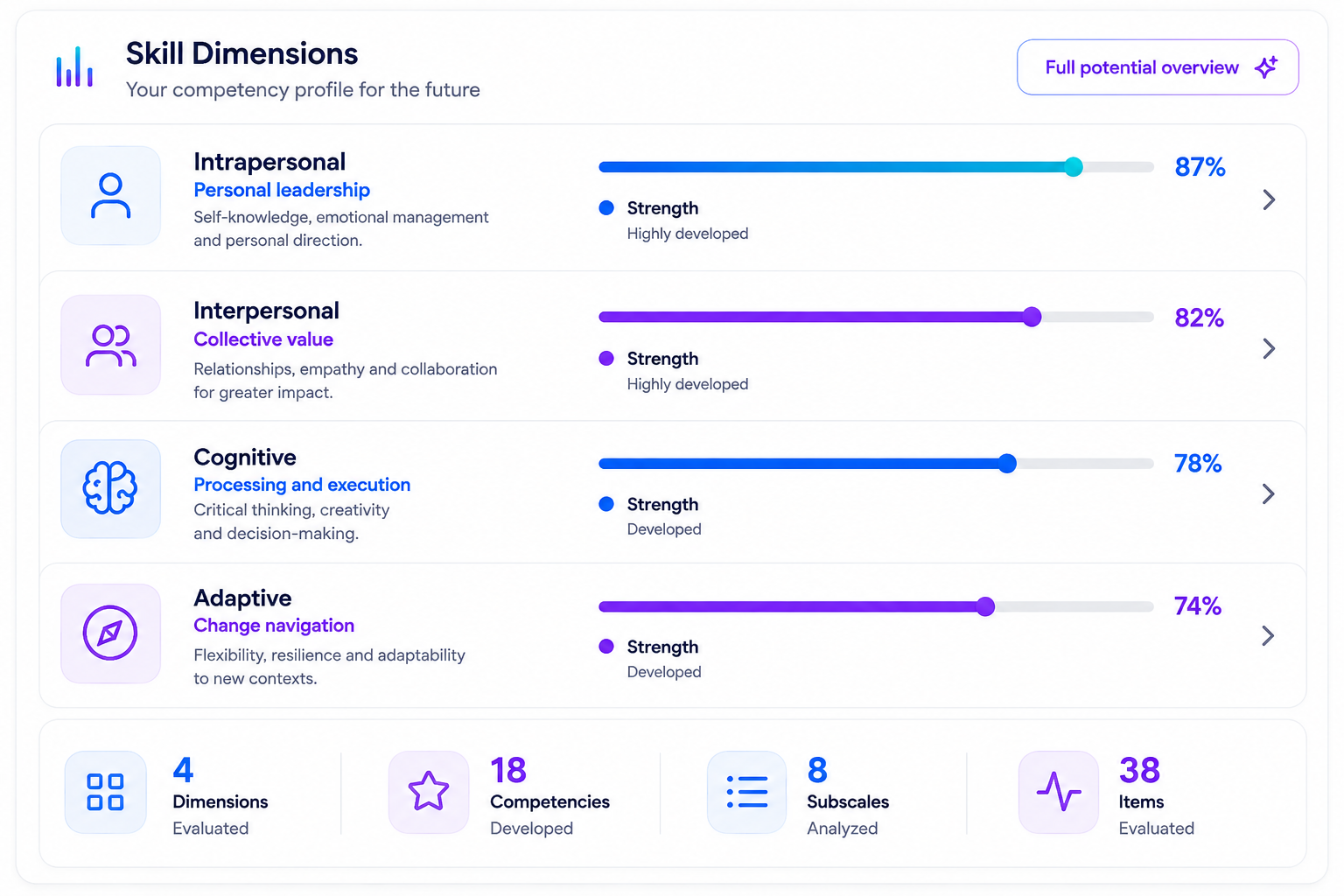Click the Cognitive heading
Screen dimensions: 1344x896
245,458
